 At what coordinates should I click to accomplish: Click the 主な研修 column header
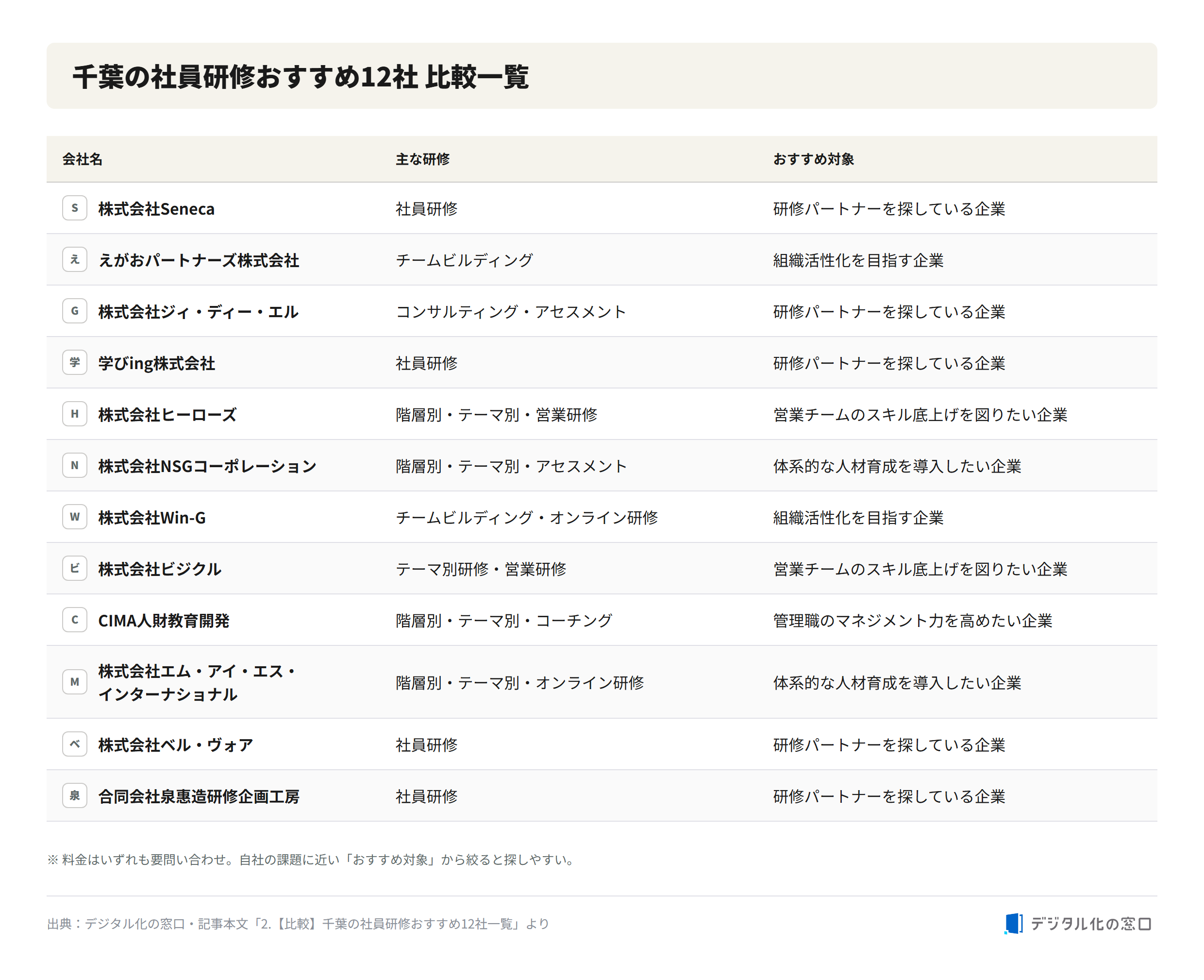pyautogui.click(x=422, y=159)
